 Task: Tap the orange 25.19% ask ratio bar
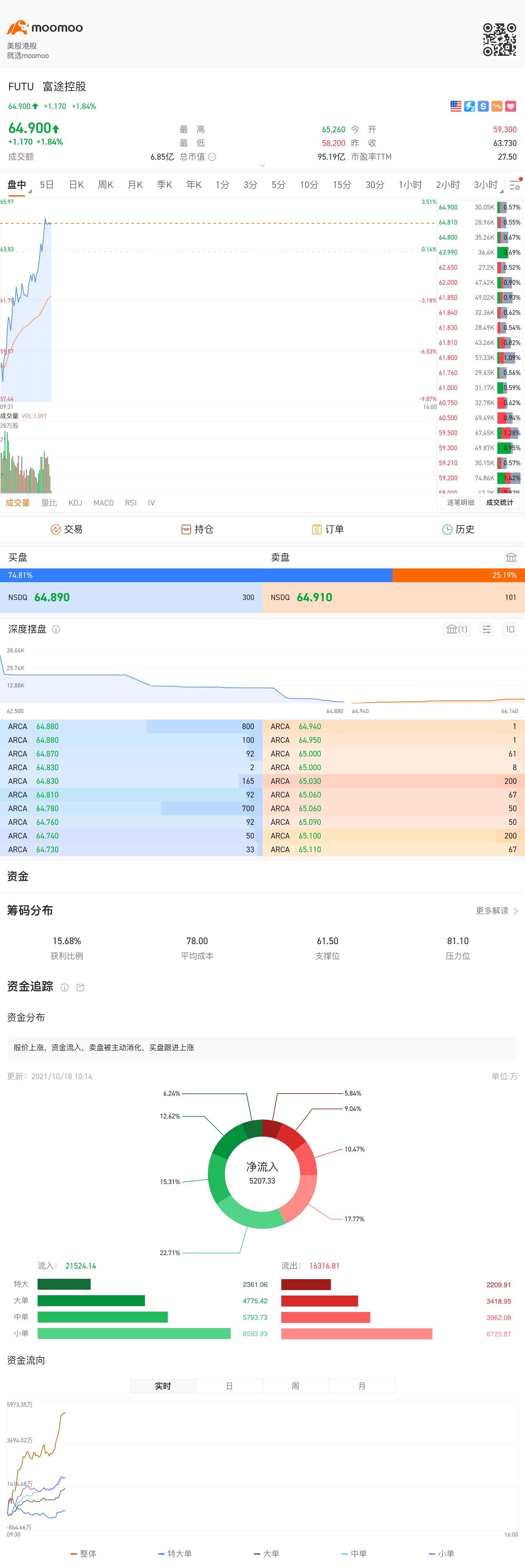pos(459,575)
